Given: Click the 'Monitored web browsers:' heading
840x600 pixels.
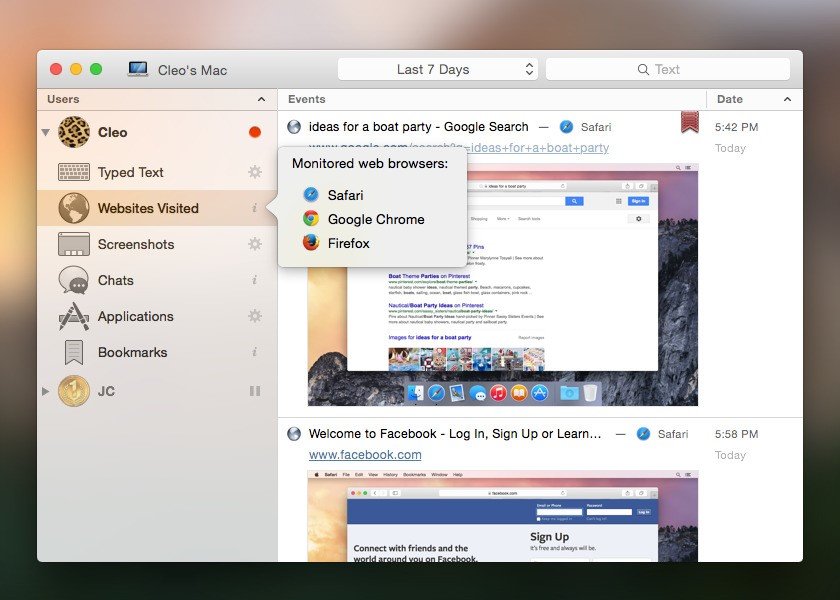Looking at the screenshot, I should click(370, 163).
